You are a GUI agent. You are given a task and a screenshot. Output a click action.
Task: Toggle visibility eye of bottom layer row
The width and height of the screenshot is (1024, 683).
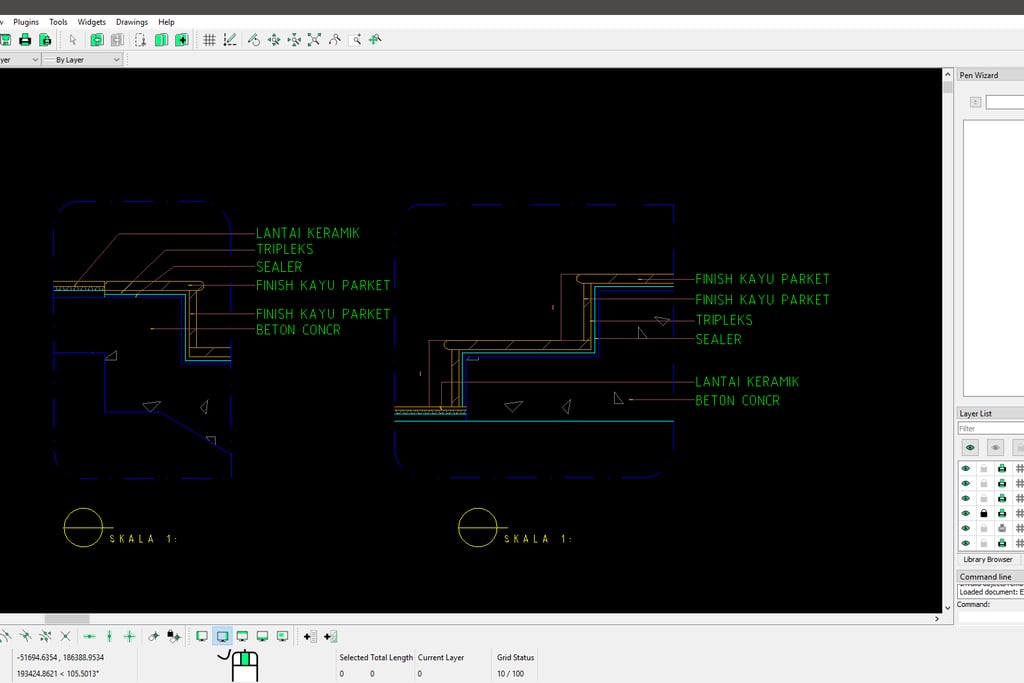tap(966, 543)
